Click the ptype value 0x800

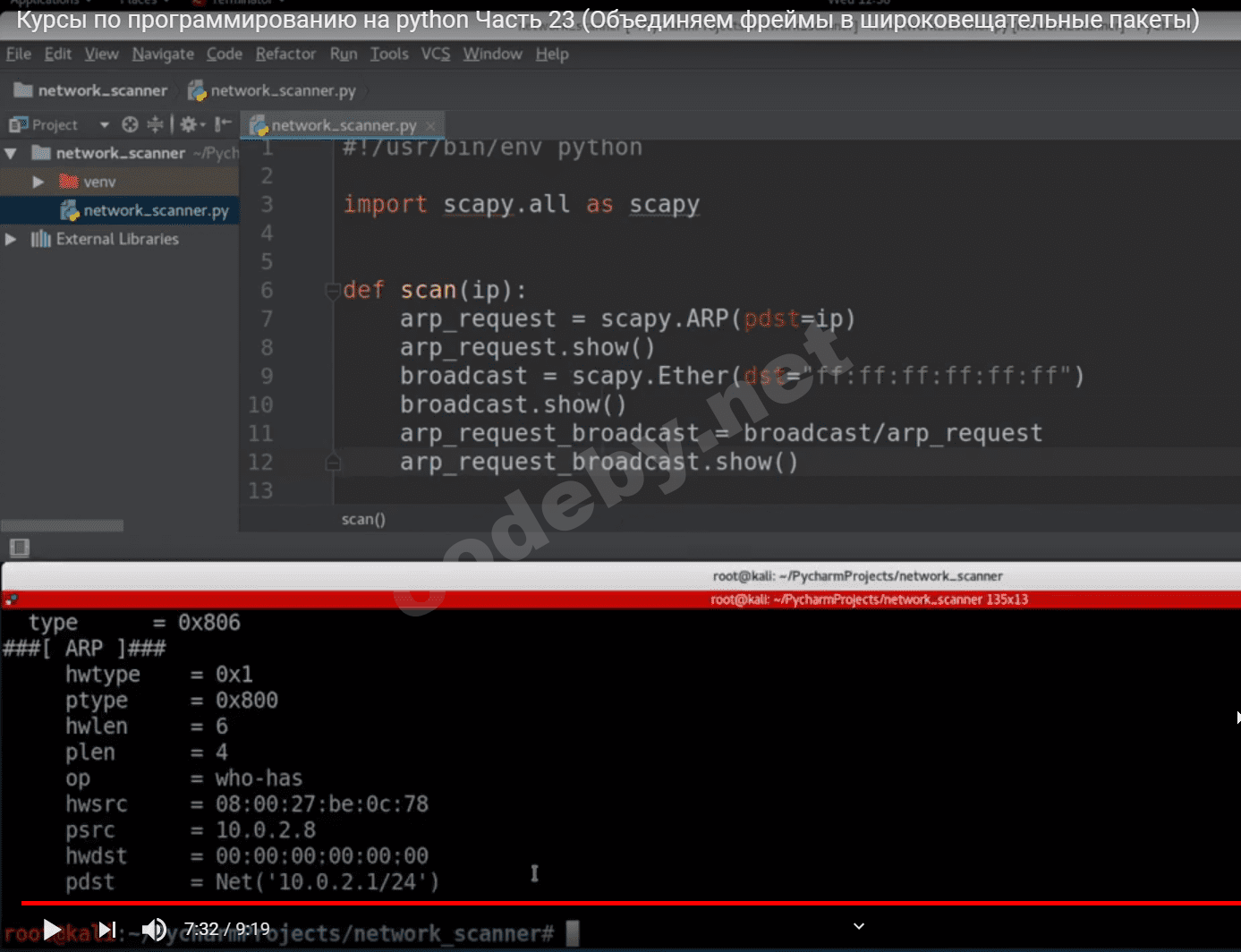click(x=246, y=701)
